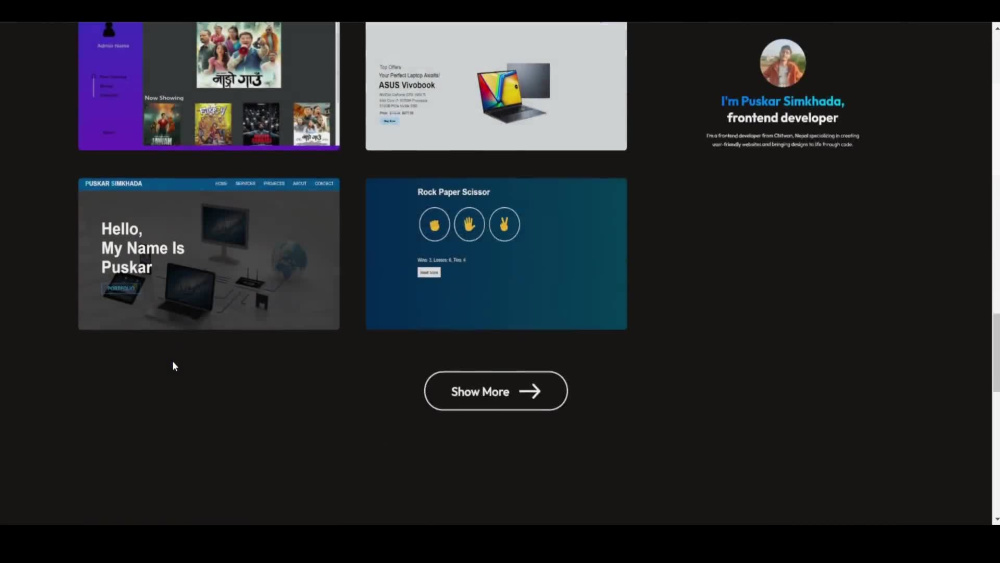Open the ASUS Vivobook project thumbnail
Viewport: 1000px width, 563px height.
click(496, 86)
